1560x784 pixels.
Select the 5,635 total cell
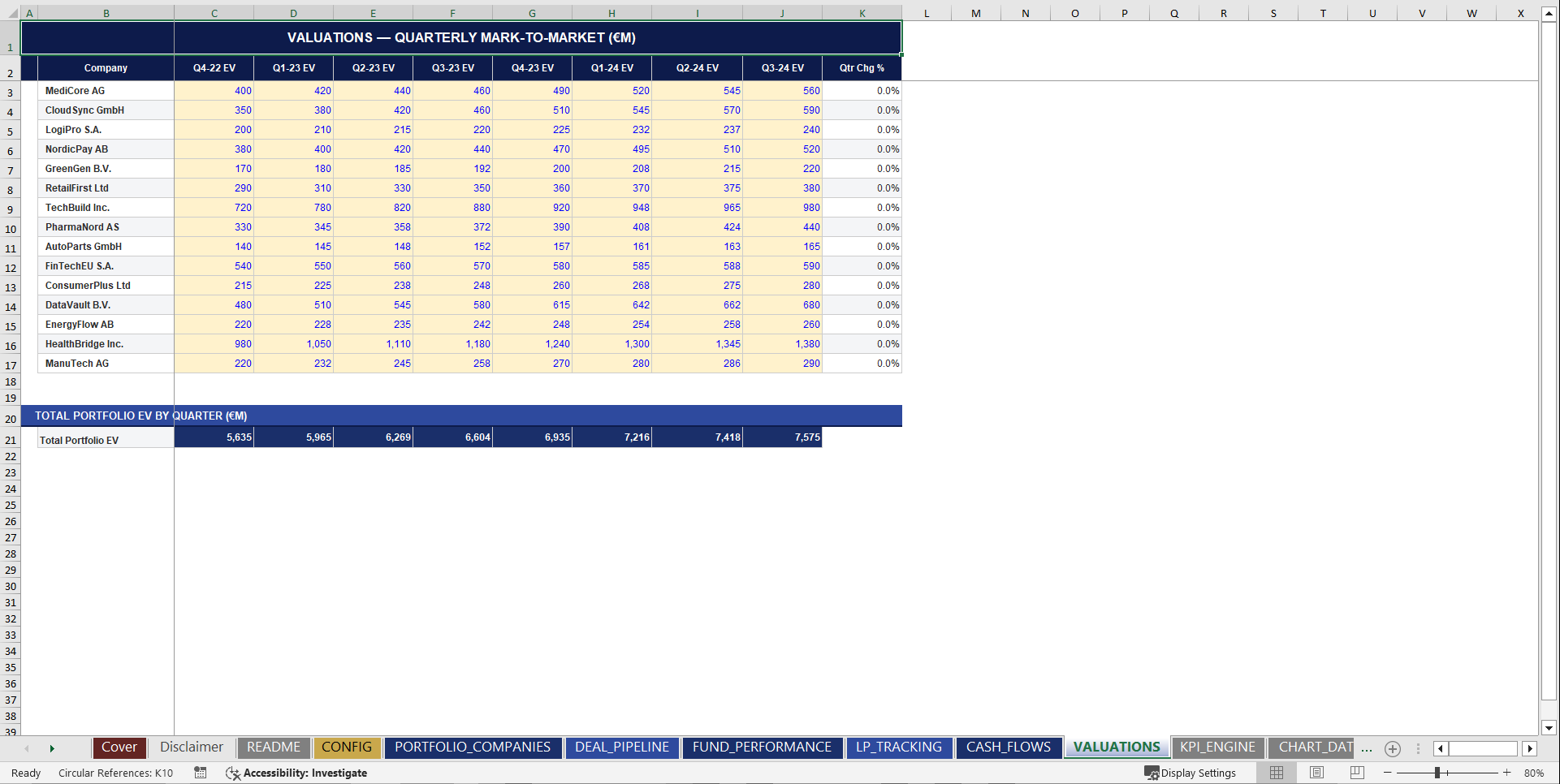[x=214, y=437]
